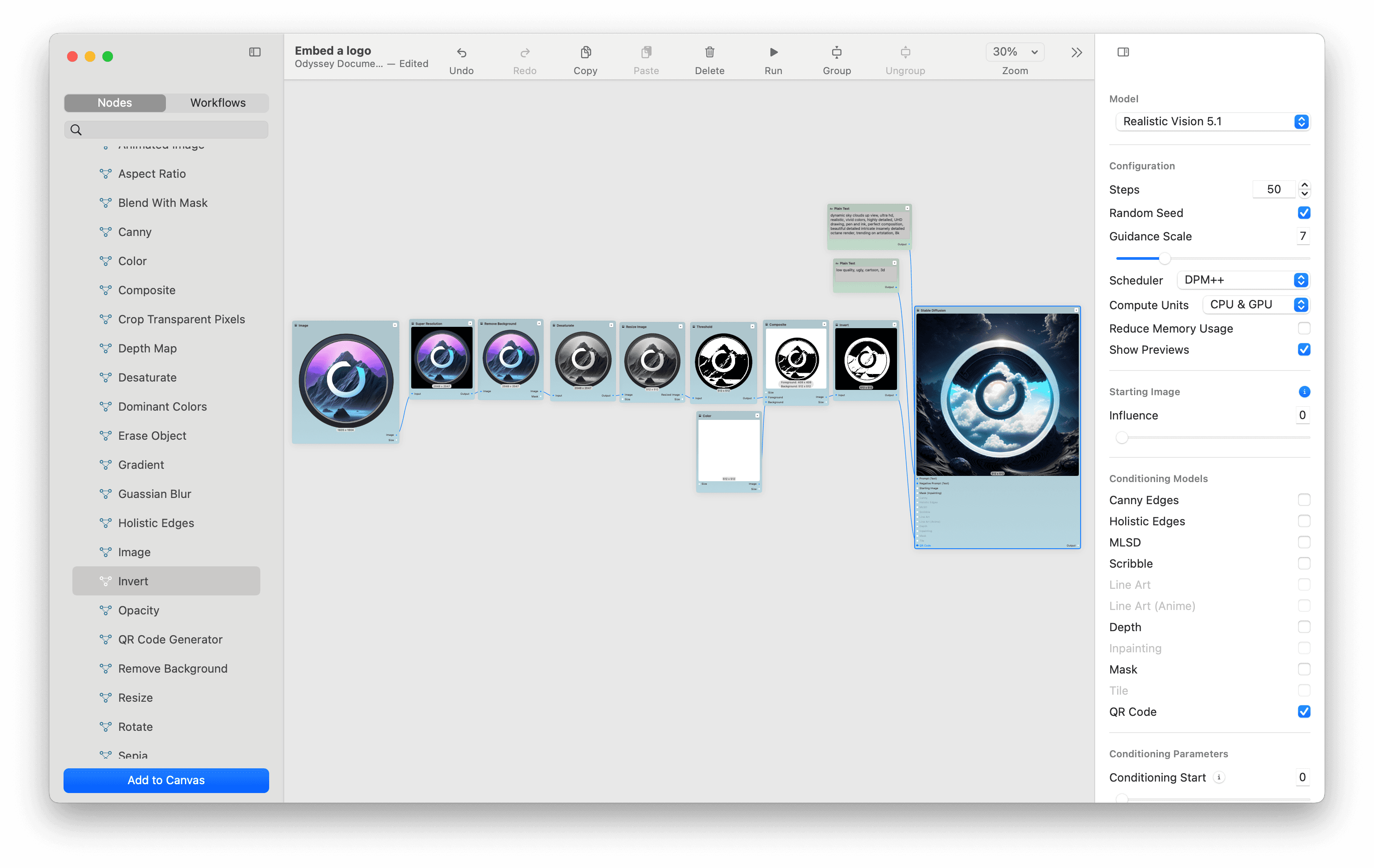Viewport: 1374px width, 868px height.
Task: Switch to the Workflows tab
Action: (218, 103)
